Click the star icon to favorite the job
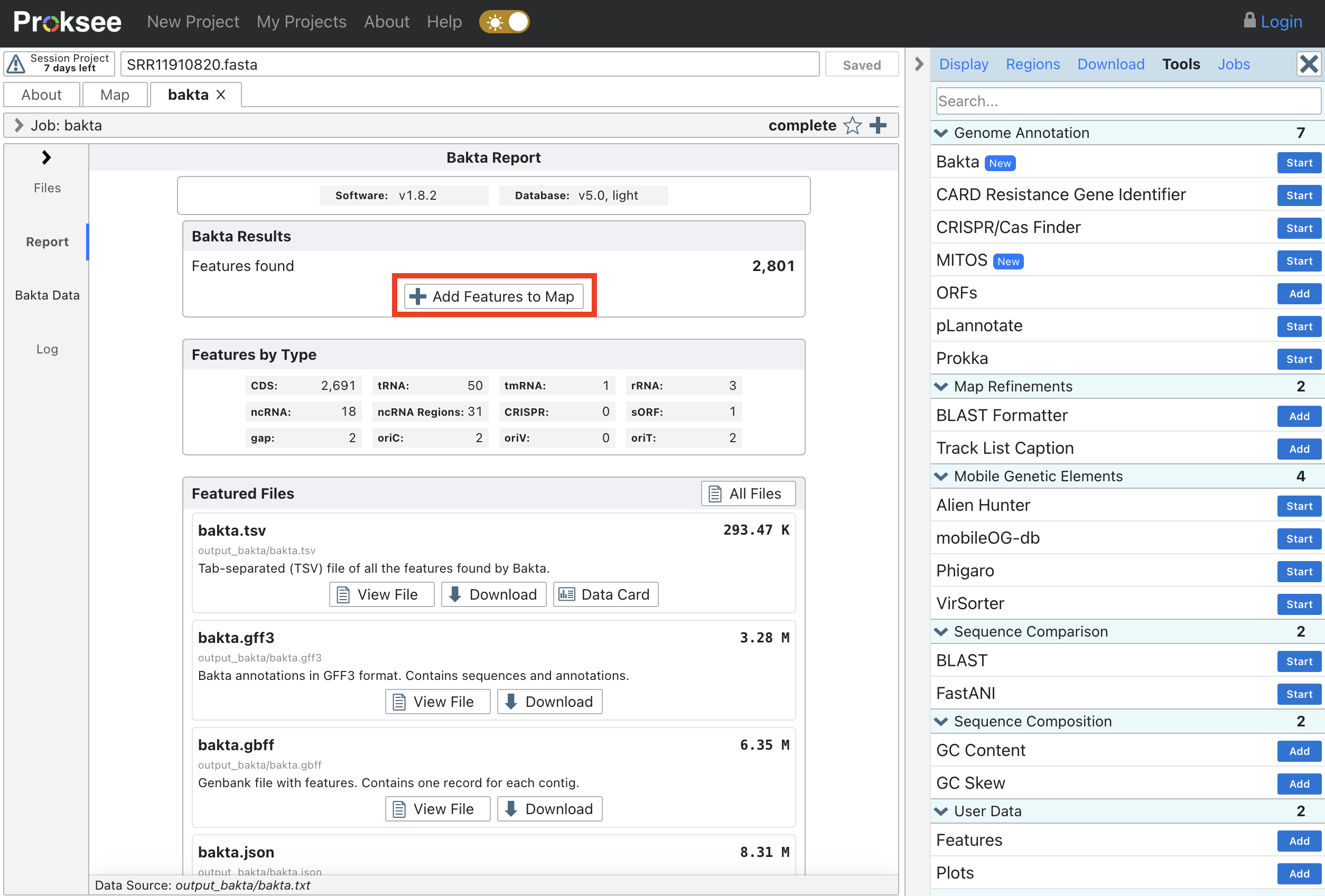This screenshot has width=1325, height=896. pos(852,125)
